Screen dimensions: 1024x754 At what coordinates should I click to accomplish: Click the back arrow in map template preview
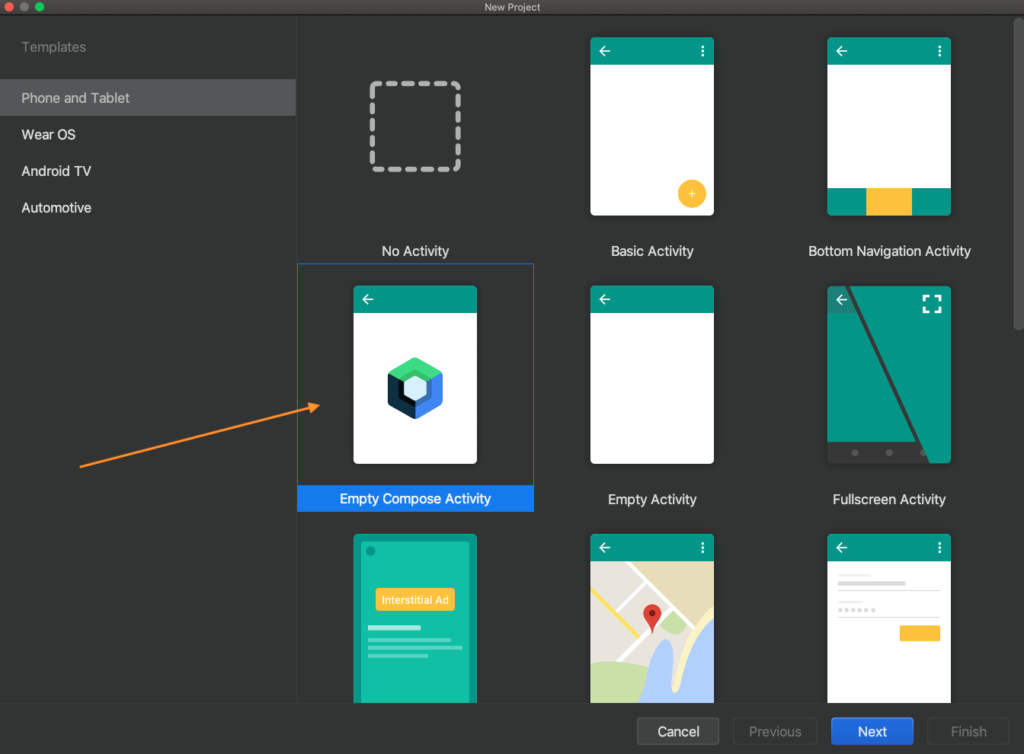[x=605, y=548]
